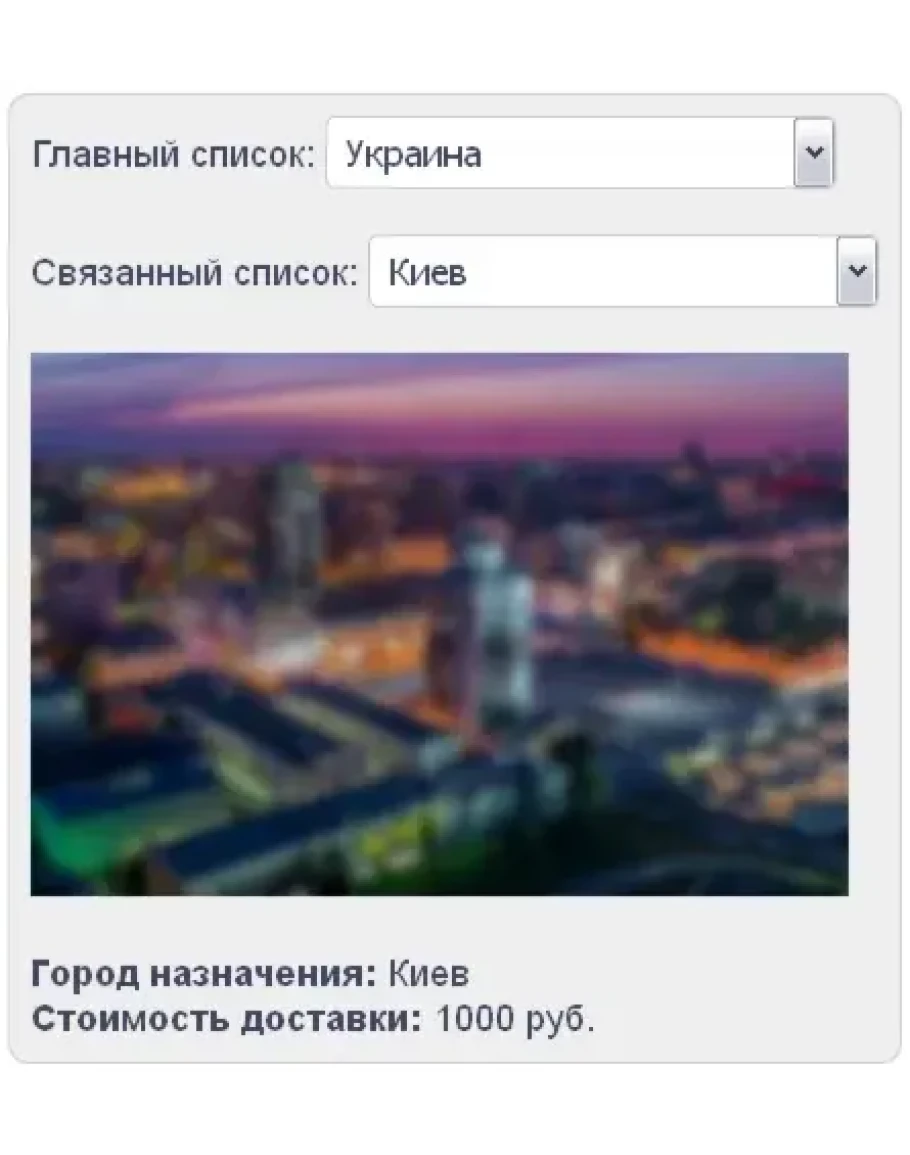
Task: Click the bold Стоимость доставки label
Action: [x=227, y=1019]
